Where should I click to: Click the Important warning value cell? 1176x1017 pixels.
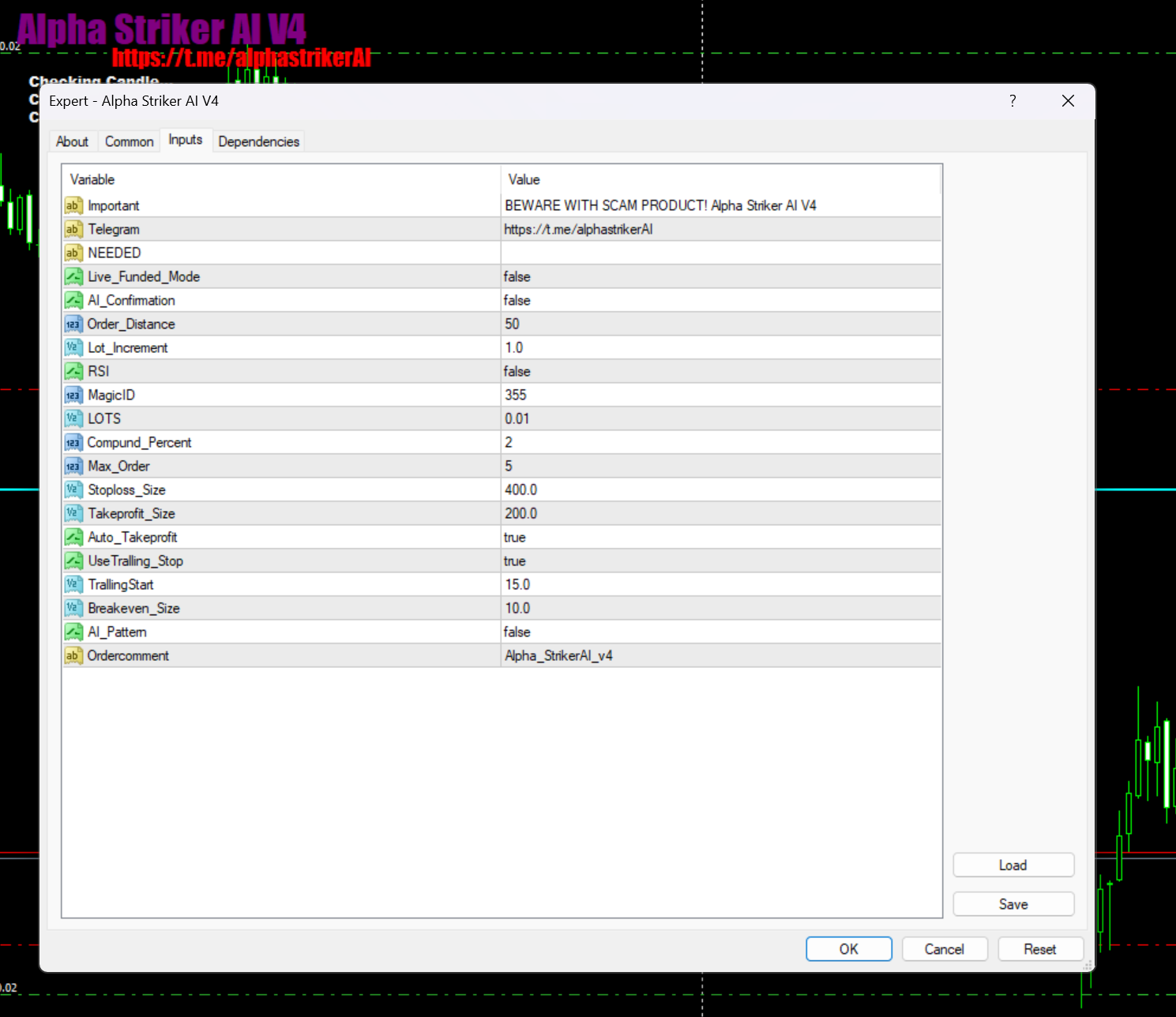(x=721, y=205)
